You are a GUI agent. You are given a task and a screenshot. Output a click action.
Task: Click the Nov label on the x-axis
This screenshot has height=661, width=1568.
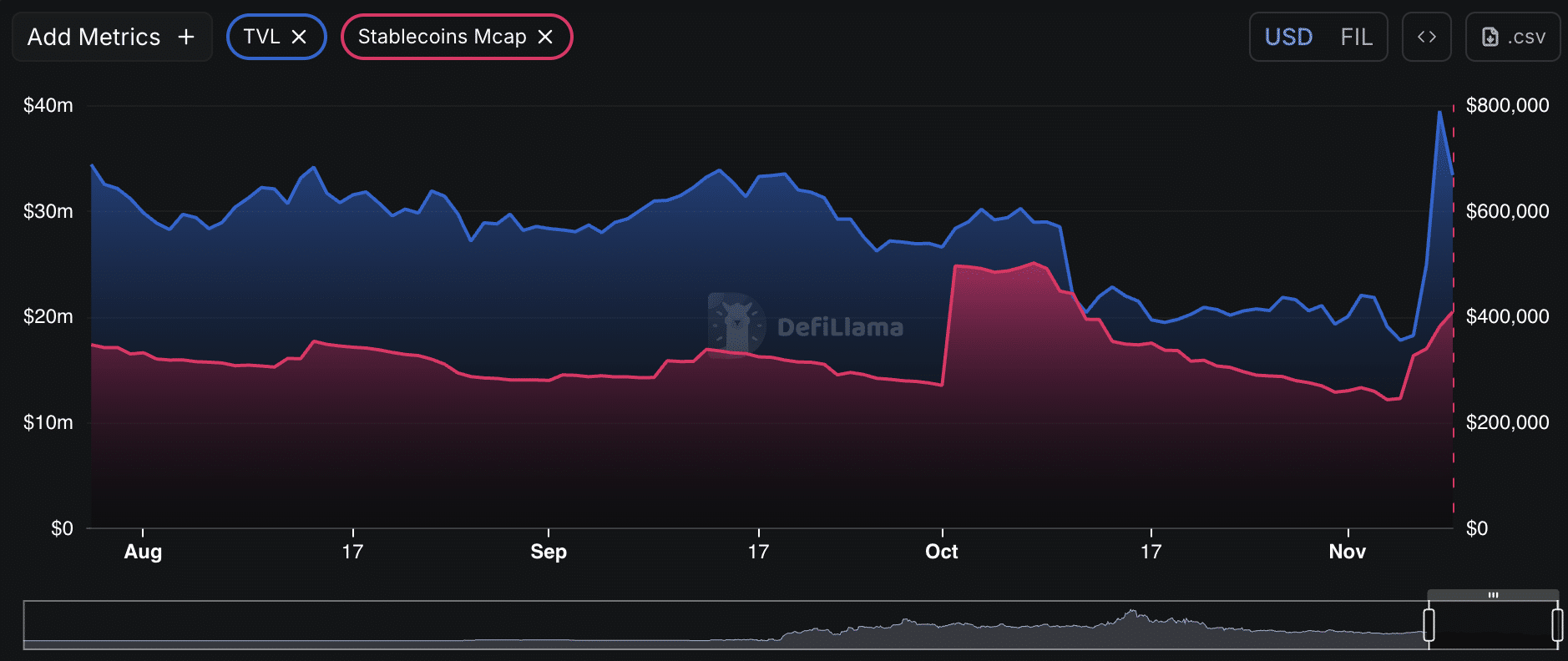[1347, 552]
